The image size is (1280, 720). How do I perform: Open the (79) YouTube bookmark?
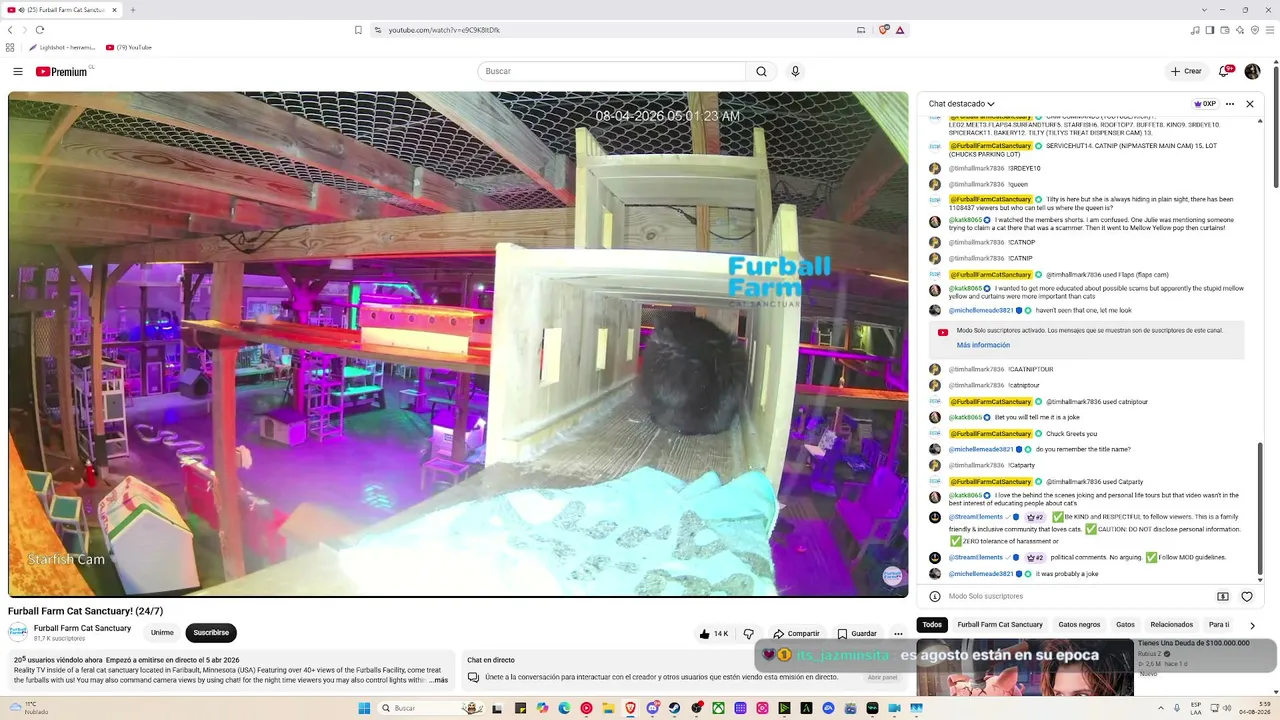pyautogui.click(x=129, y=47)
